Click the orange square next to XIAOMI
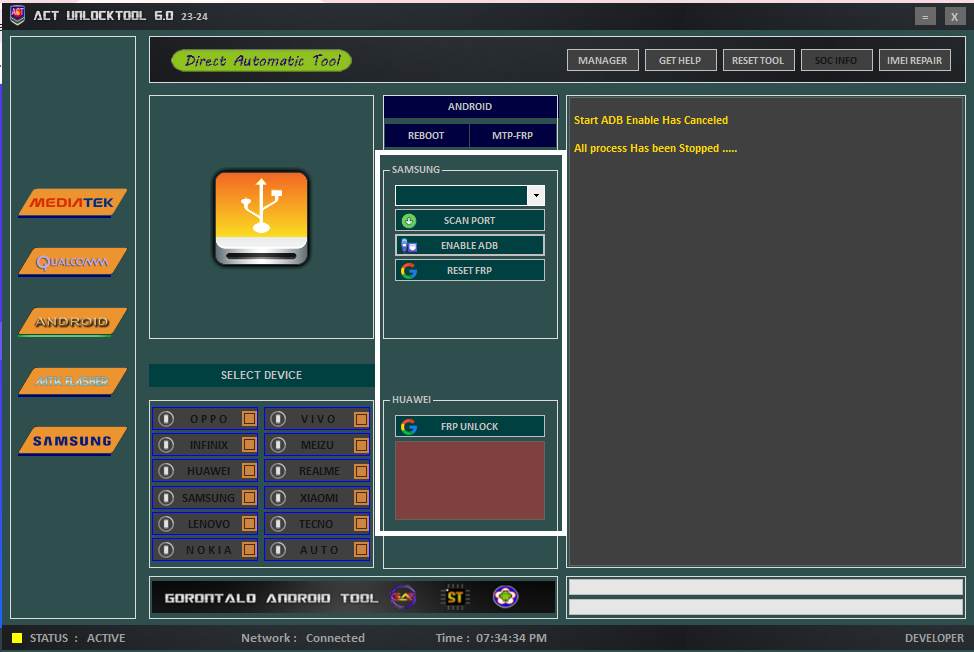This screenshot has width=974, height=652. coord(361,497)
